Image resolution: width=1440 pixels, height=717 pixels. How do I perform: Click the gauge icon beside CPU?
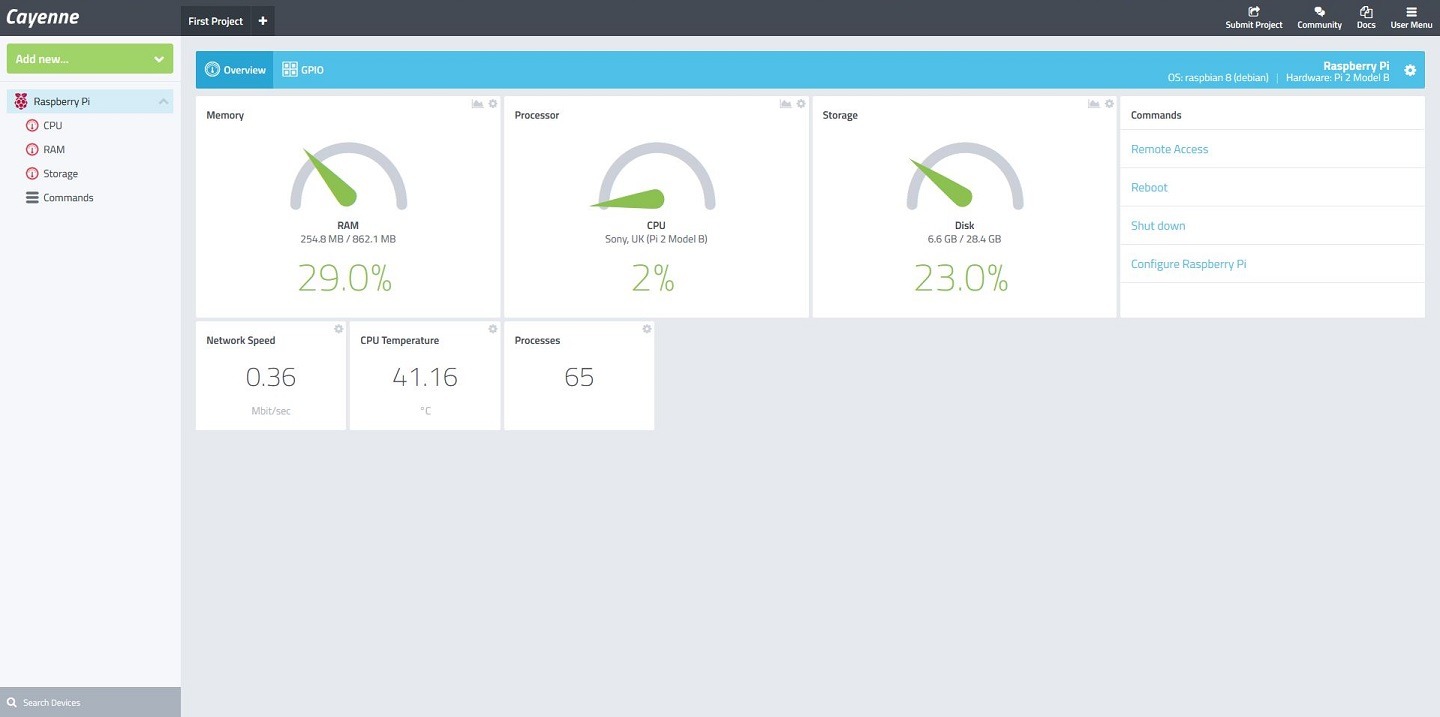tap(32, 126)
